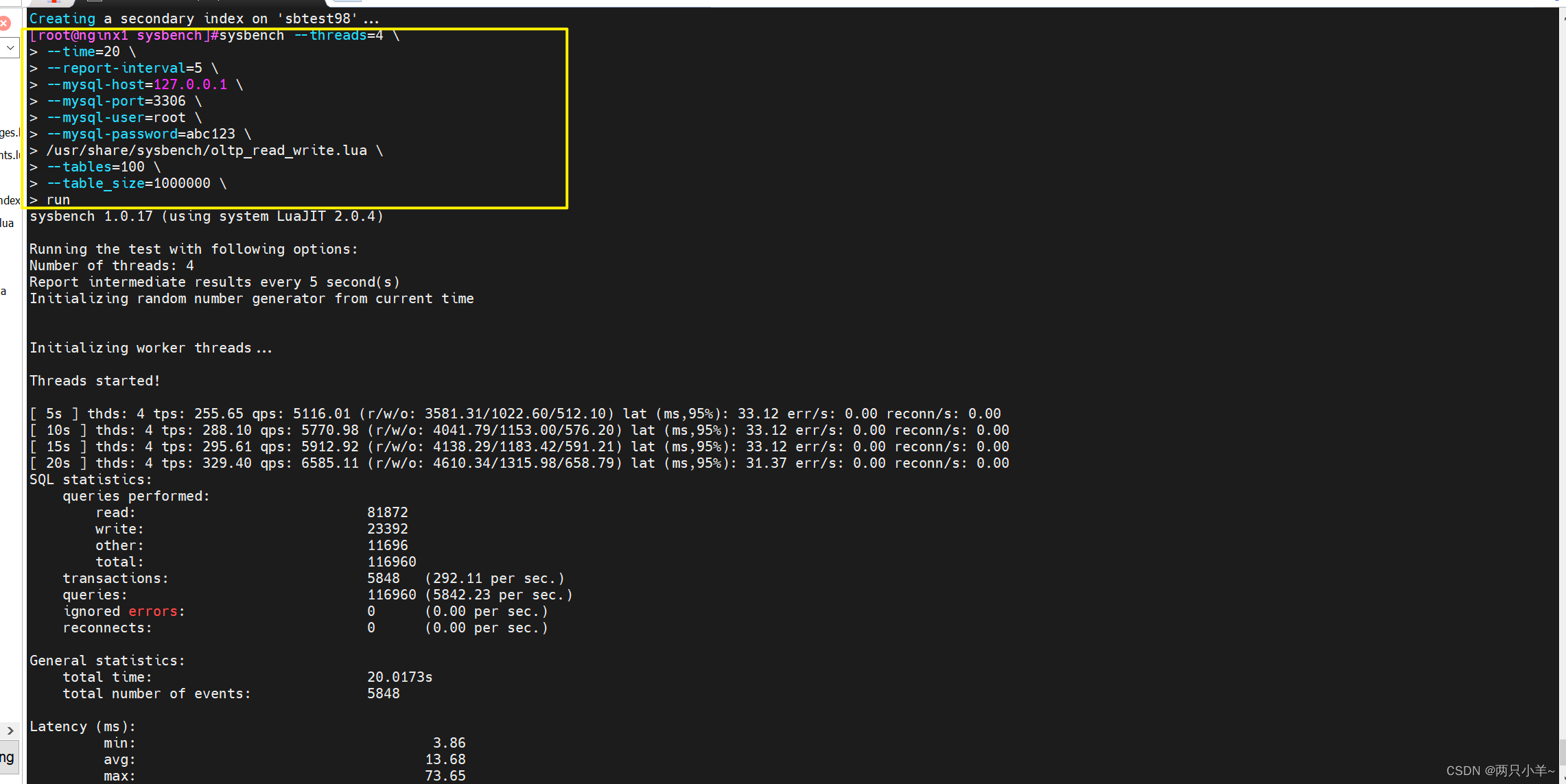Click the '[ 15s ]' interval report marker
The image size is (1566, 784).
58,447
